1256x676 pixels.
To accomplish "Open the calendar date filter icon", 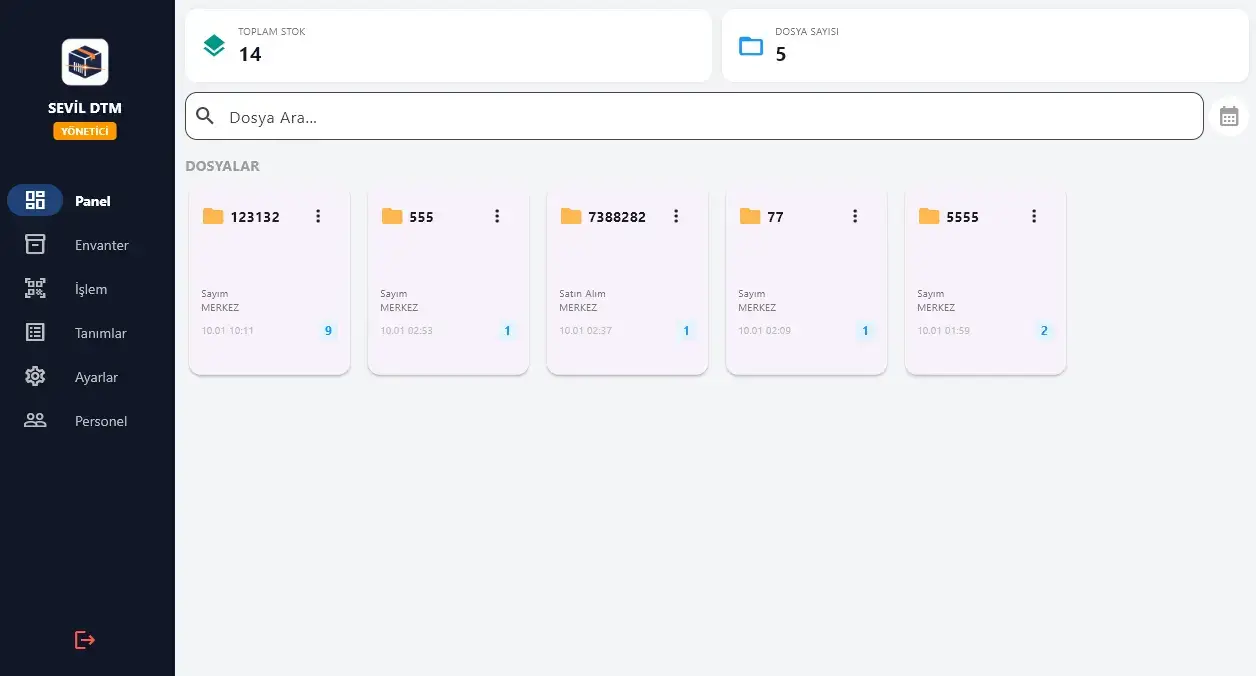I will pyautogui.click(x=1229, y=116).
